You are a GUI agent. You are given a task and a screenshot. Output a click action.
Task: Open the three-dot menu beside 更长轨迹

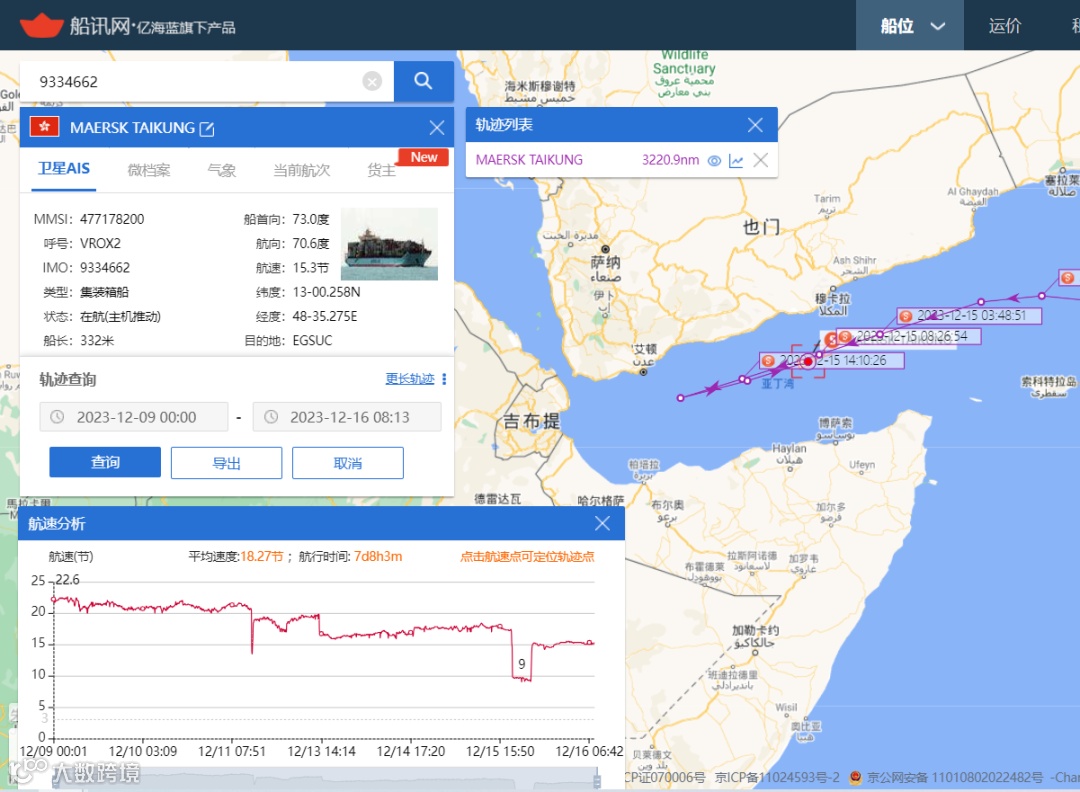coord(444,379)
